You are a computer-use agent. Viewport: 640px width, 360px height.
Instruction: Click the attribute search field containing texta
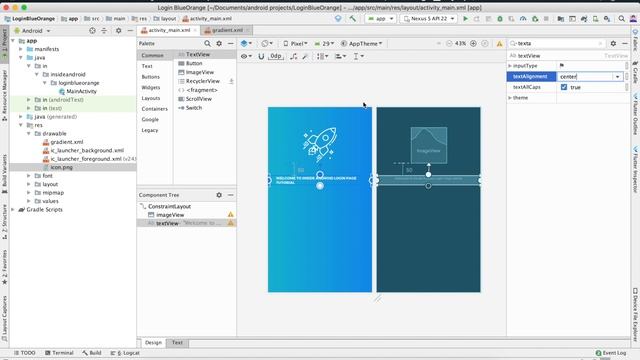coord(557,43)
